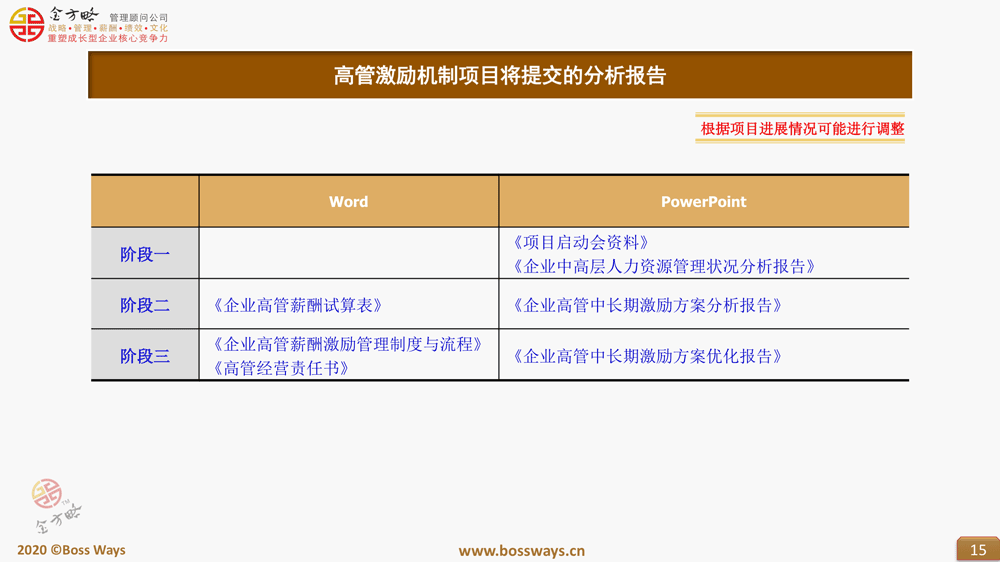Select the PowerPoint column header

(x=703, y=202)
